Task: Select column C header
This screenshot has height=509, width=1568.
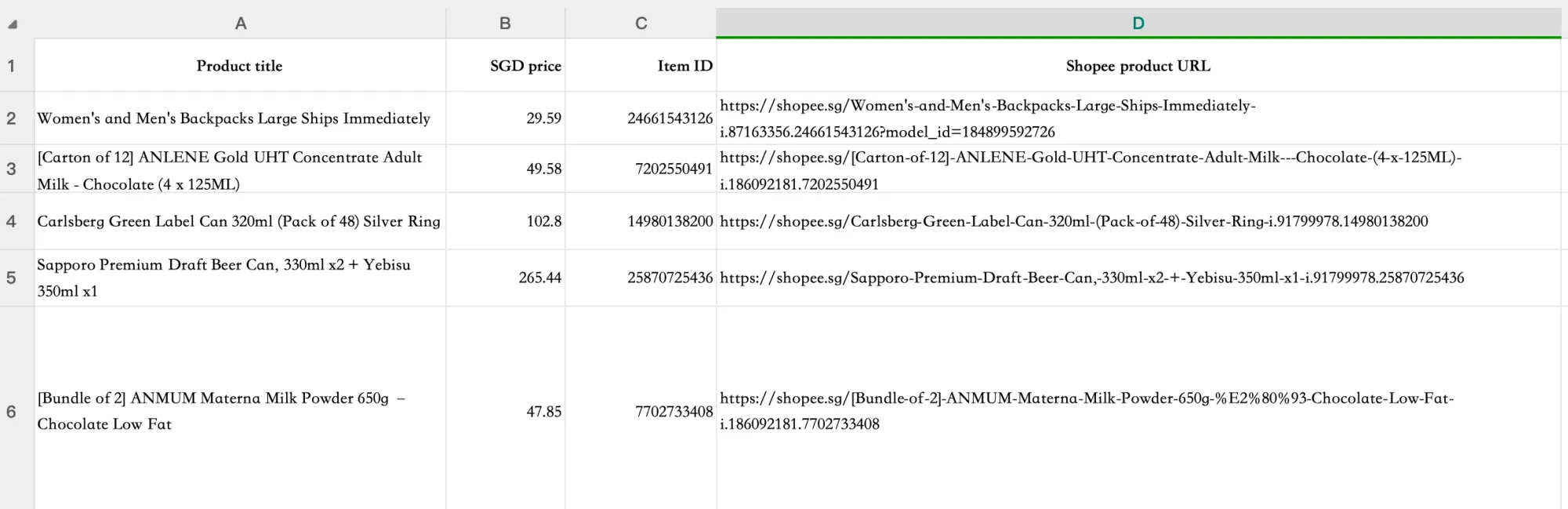Action: coord(641,24)
